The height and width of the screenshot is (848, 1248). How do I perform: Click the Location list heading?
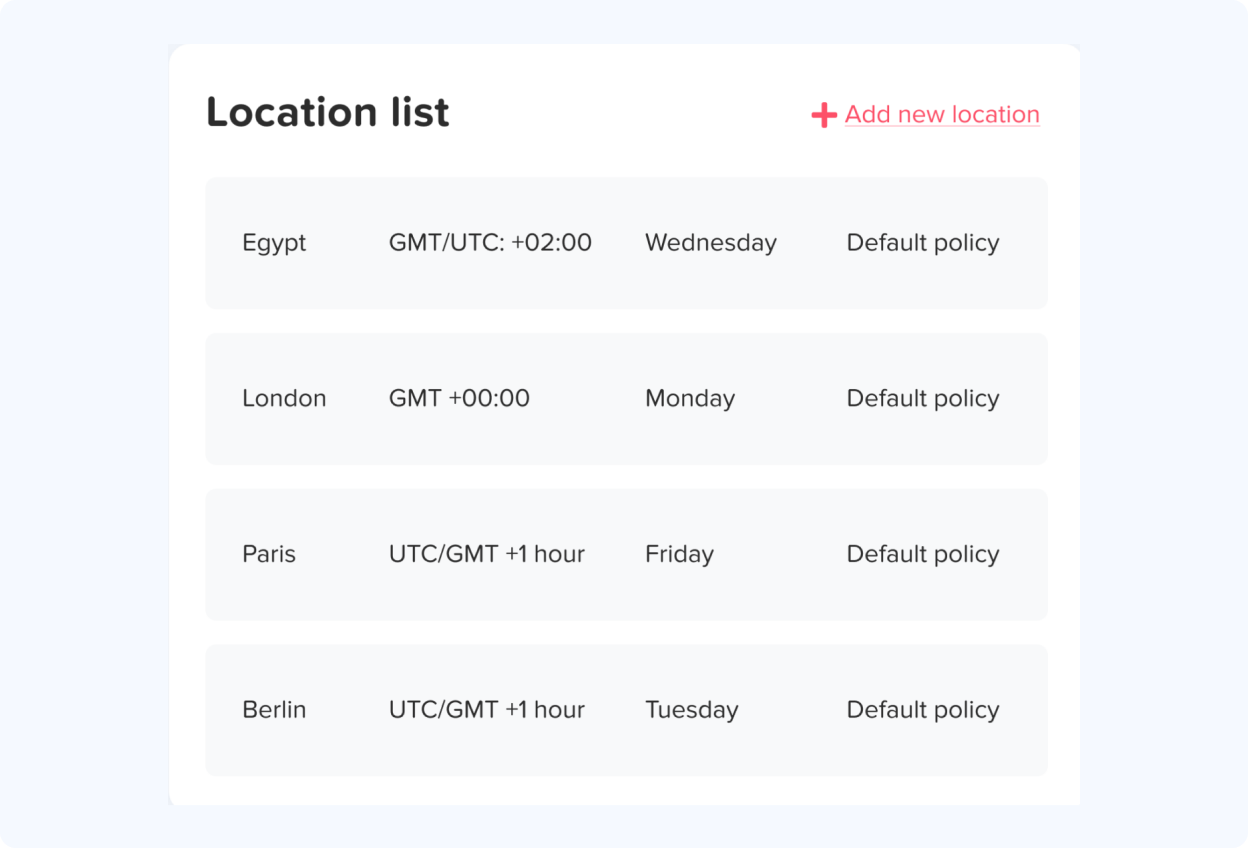pyautogui.click(x=327, y=112)
